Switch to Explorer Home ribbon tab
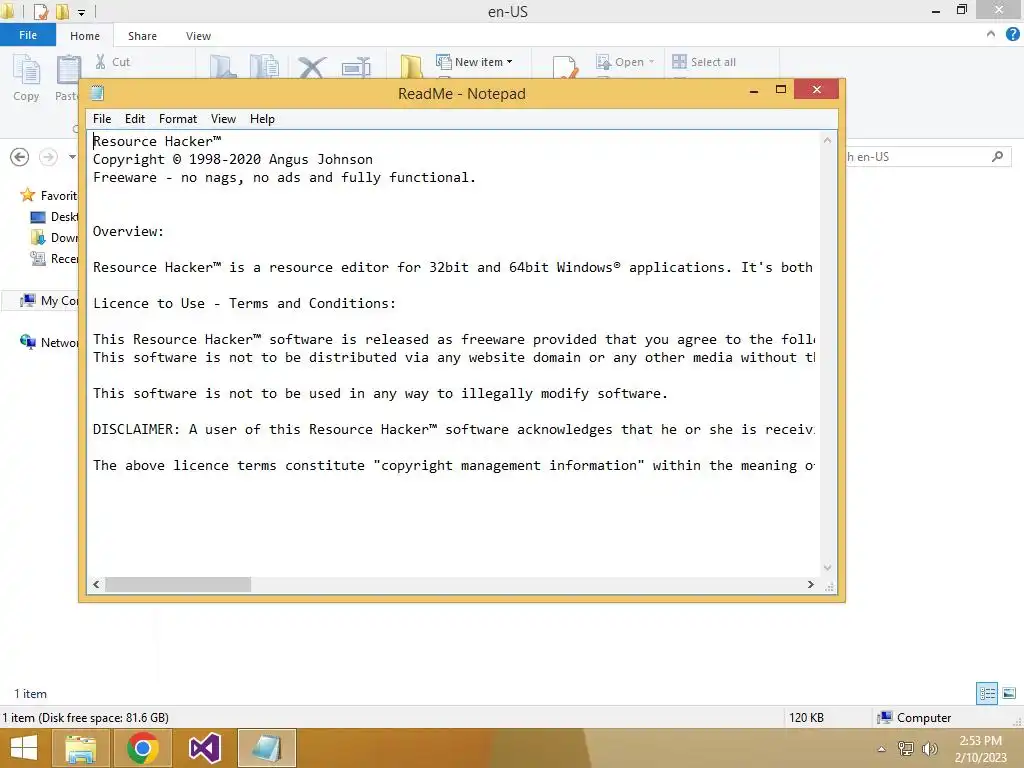 pyautogui.click(x=85, y=36)
